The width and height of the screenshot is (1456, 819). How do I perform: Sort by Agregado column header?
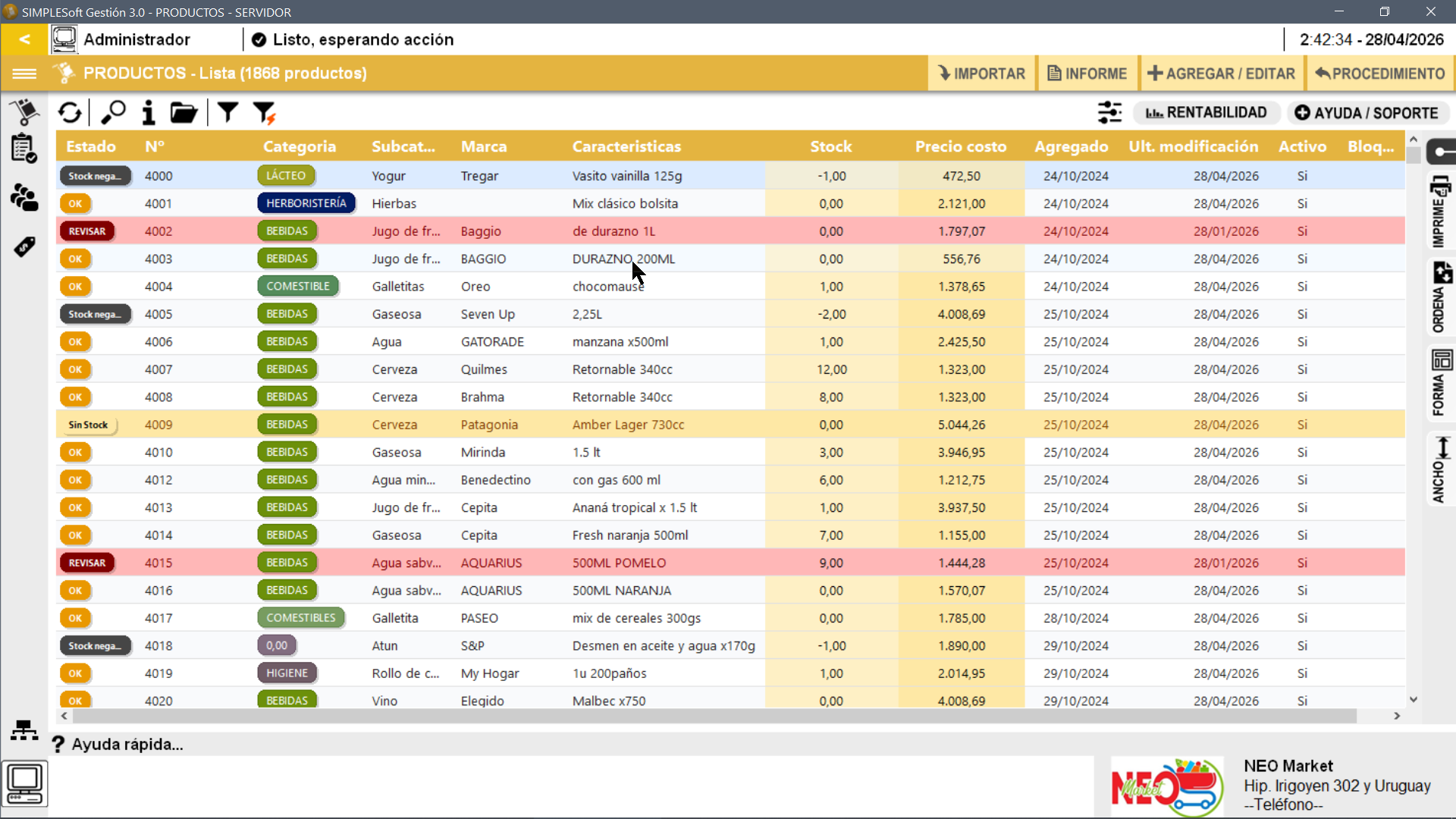(1071, 146)
